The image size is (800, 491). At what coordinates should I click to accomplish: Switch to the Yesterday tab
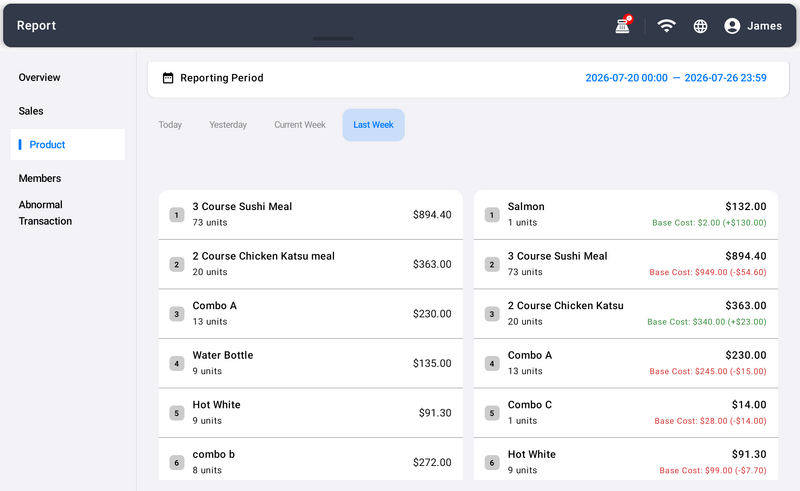228,125
